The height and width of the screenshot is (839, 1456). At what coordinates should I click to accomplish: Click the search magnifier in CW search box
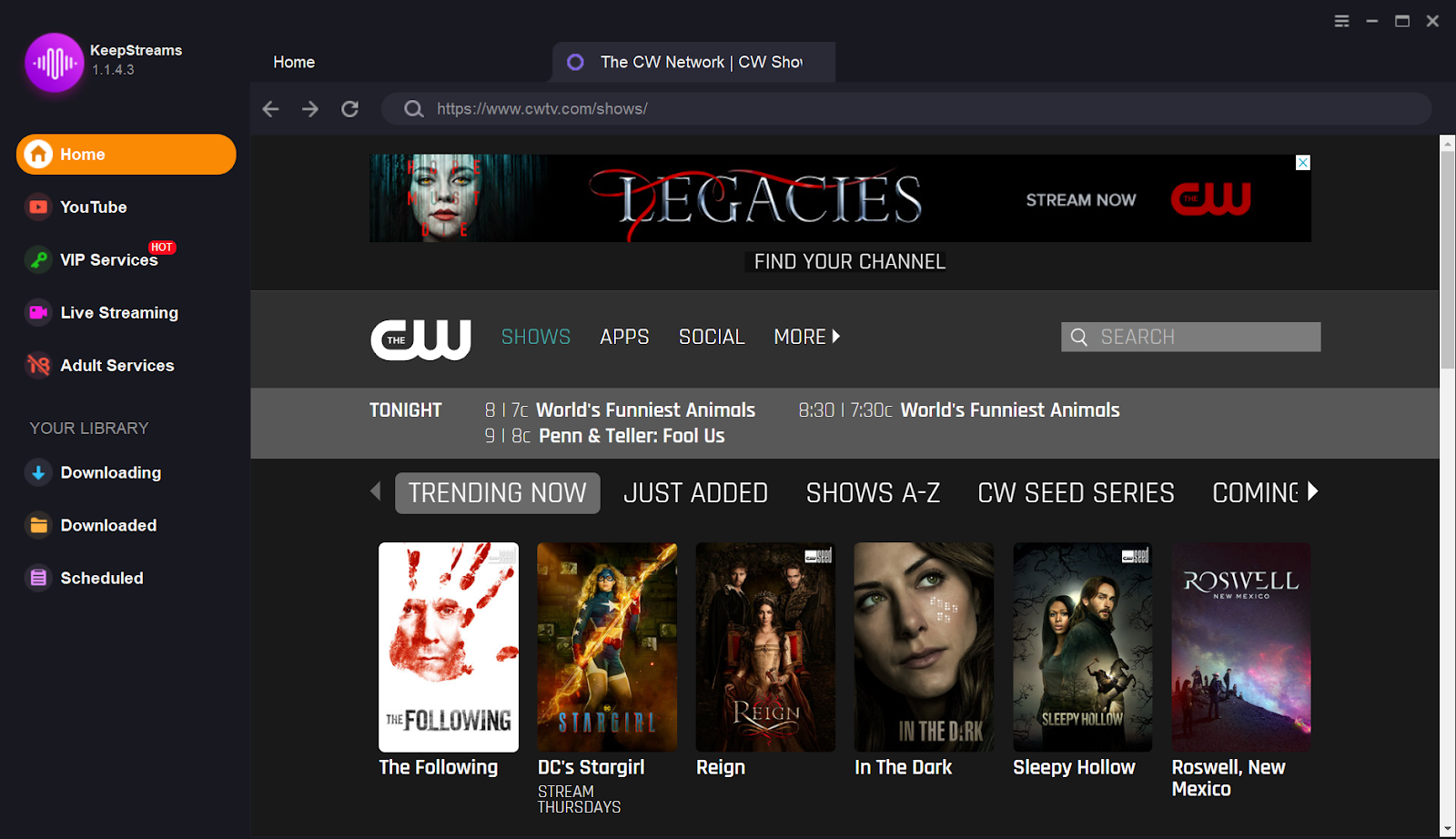click(x=1079, y=338)
